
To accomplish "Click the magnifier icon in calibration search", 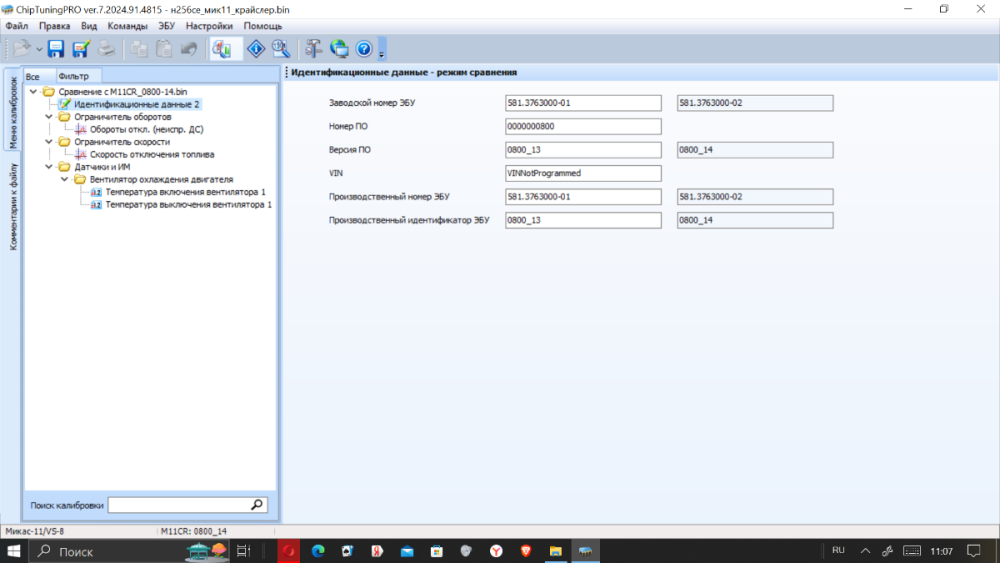I will 257,505.
